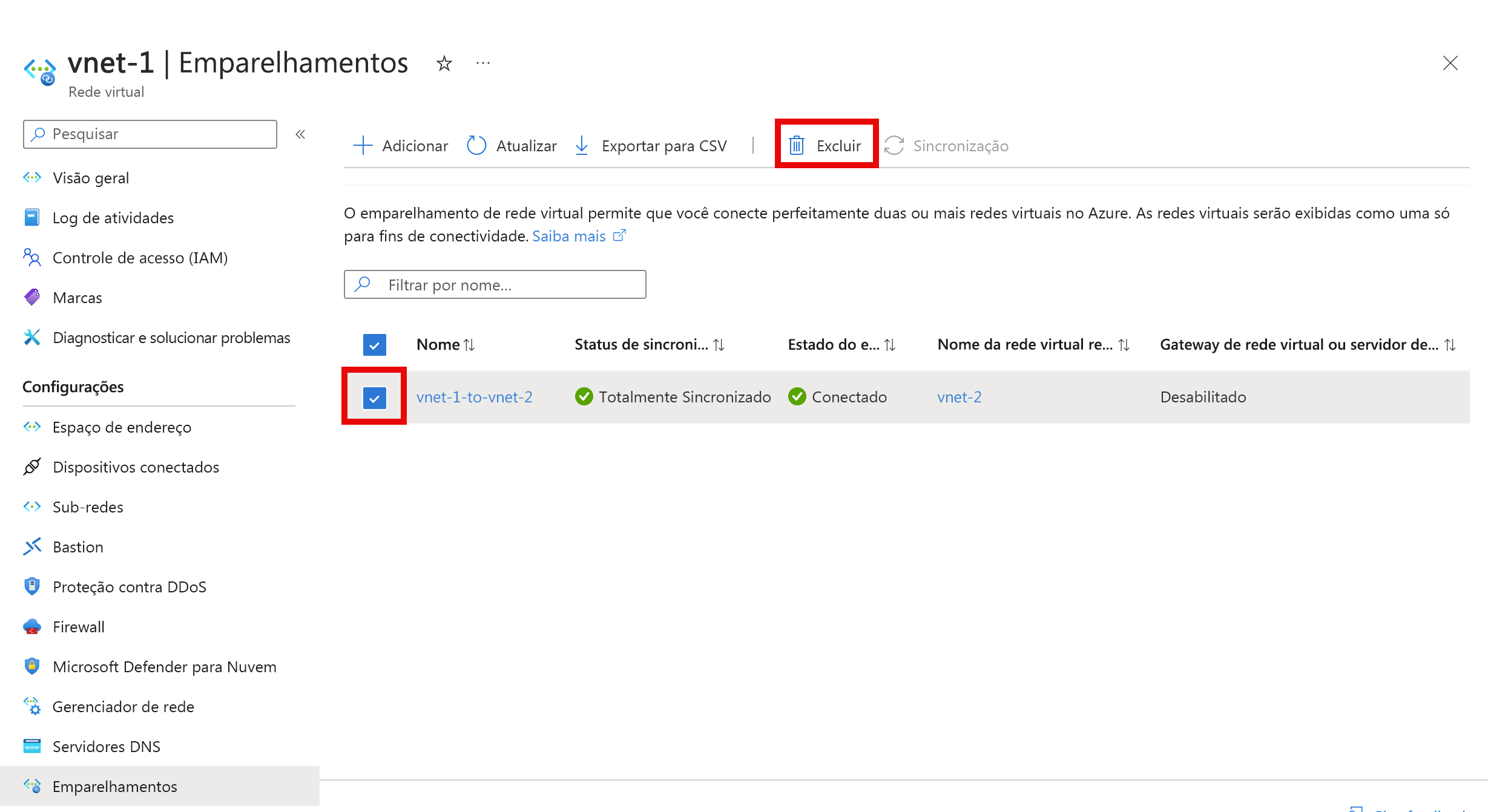This screenshot has height=812, width=1488.
Task: Click the Emparelhamentos sidebar icon
Action: [32, 786]
